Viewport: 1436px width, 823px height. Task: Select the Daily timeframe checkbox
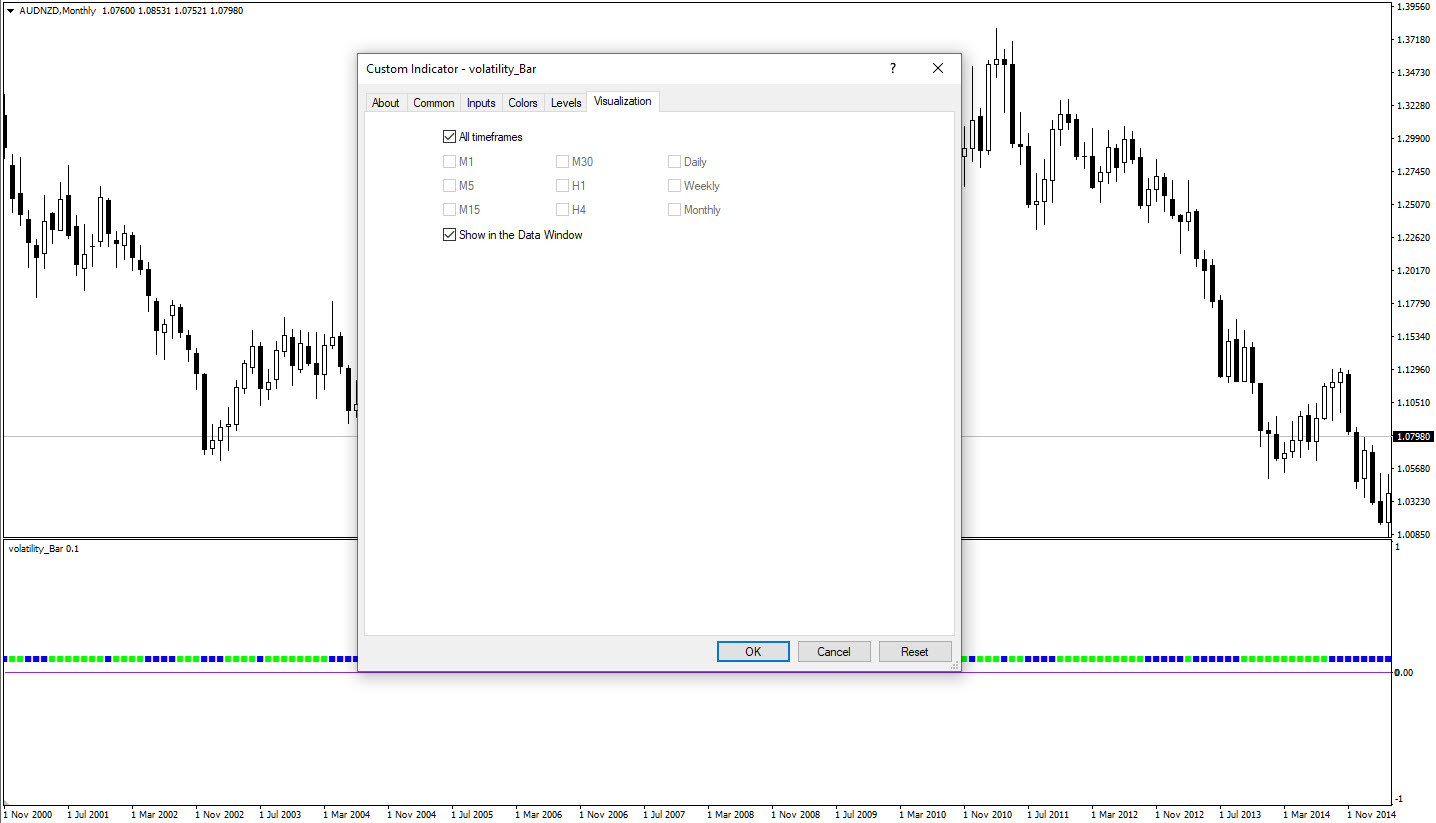click(x=674, y=162)
